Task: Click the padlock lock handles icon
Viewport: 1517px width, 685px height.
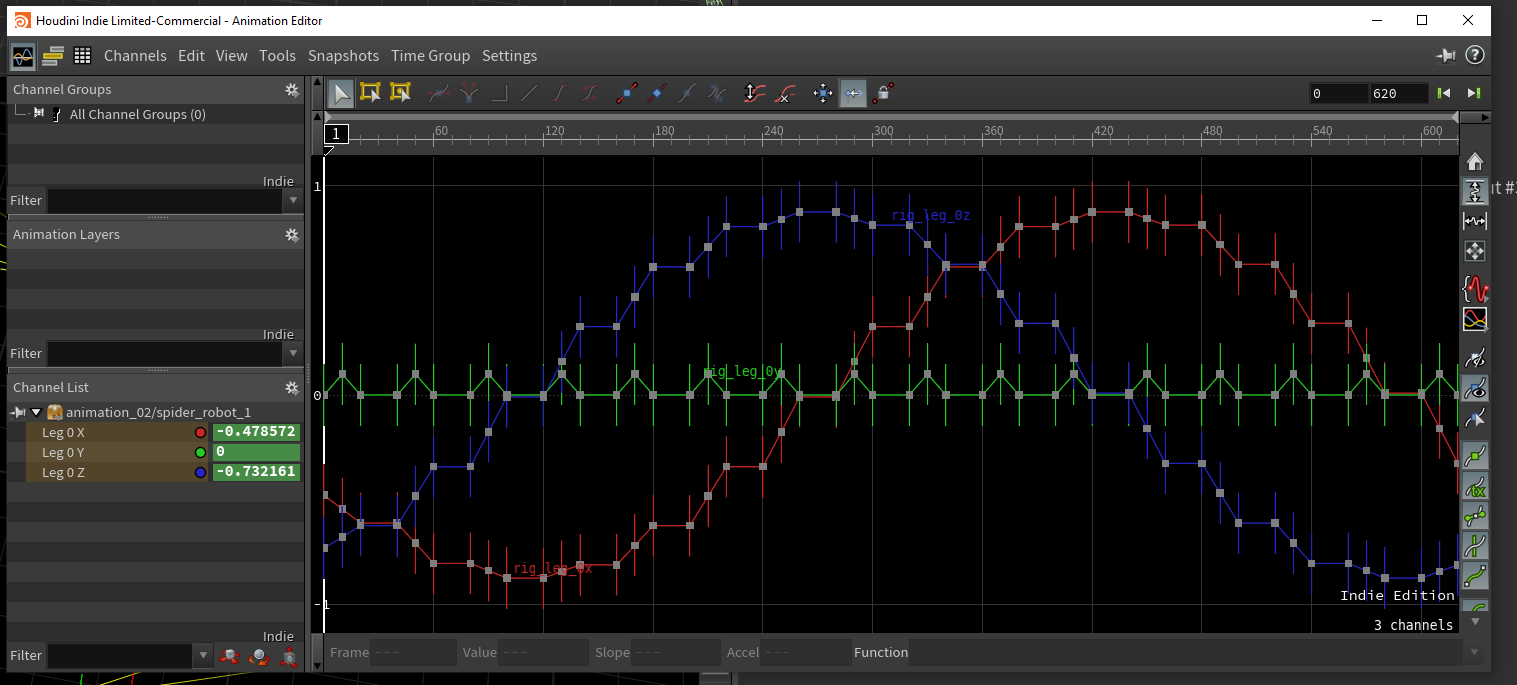Action: coord(882,93)
